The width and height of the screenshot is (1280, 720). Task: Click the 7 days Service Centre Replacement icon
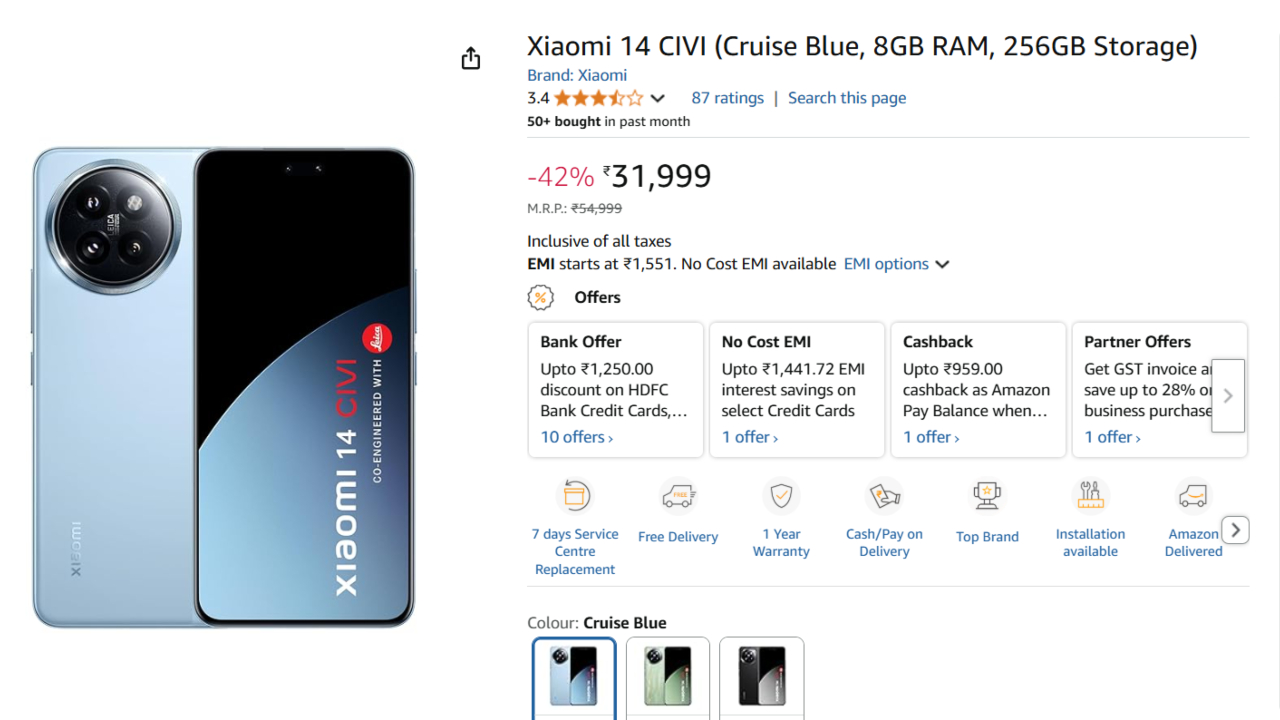click(x=575, y=496)
